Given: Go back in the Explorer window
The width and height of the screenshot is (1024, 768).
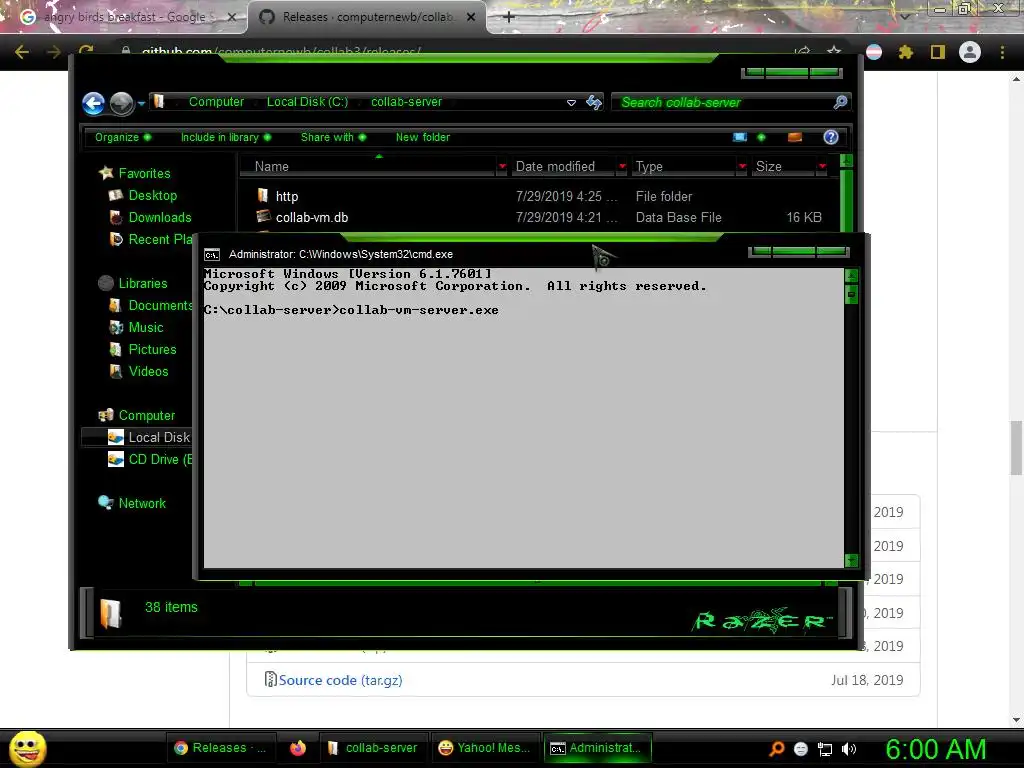Looking at the screenshot, I should 93,103.
